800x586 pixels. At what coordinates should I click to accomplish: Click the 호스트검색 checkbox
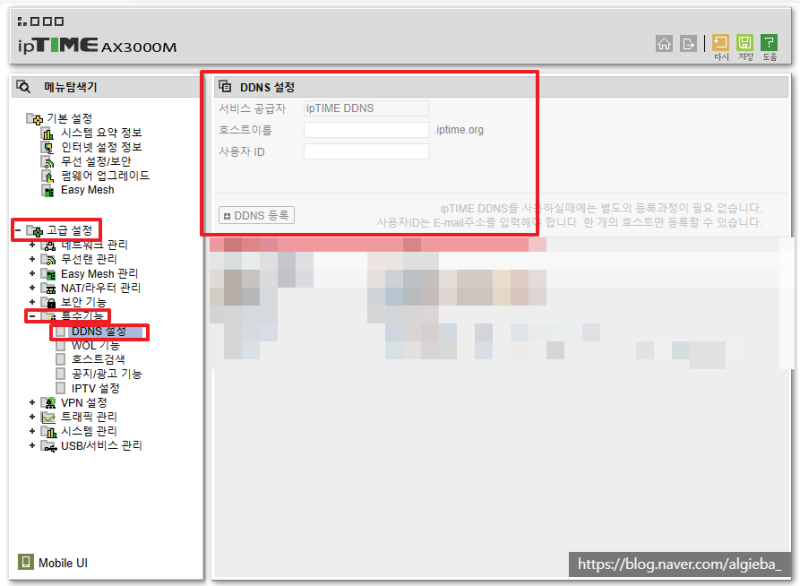[59, 359]
